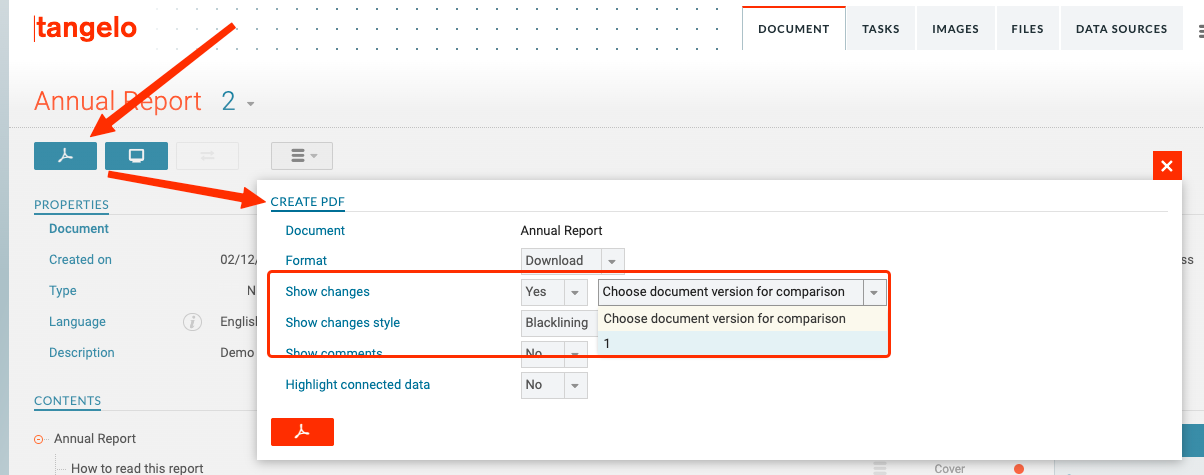This screenshot has height=475, width=1204.
Task: Open the Images tab
Action: pos(955,29)
